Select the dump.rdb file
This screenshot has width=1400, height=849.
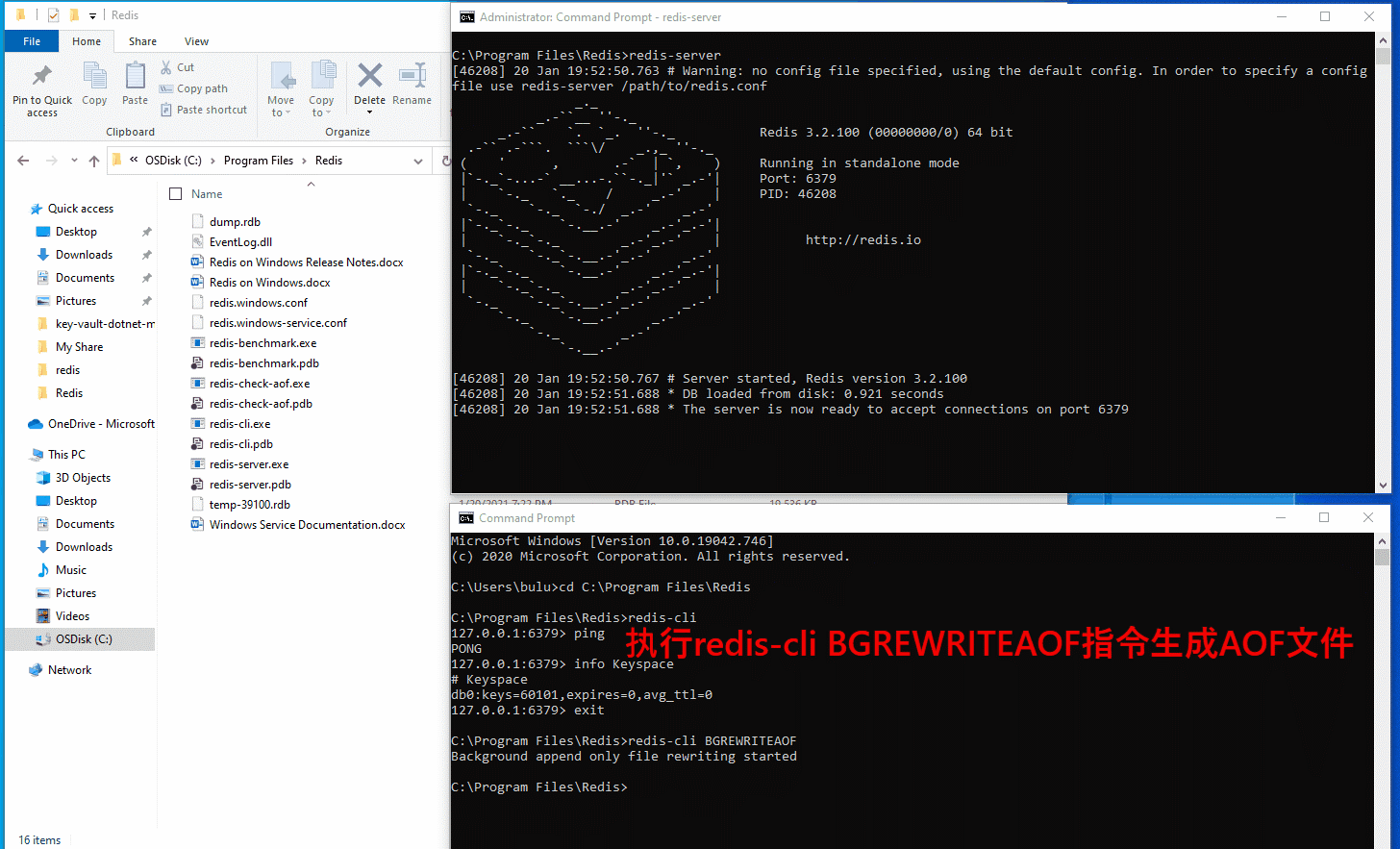[x=235, y=222]
